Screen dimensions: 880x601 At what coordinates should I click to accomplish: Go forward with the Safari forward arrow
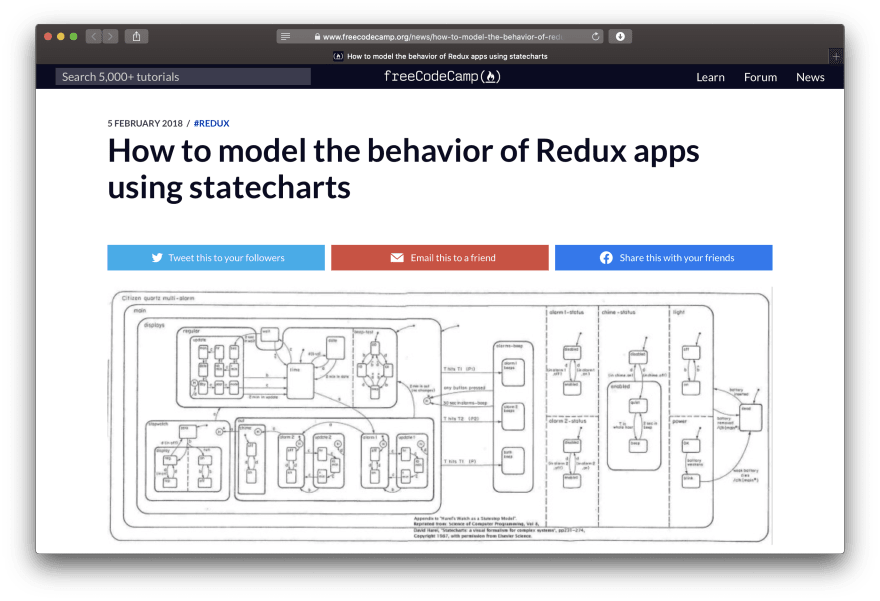click(111, 36)
